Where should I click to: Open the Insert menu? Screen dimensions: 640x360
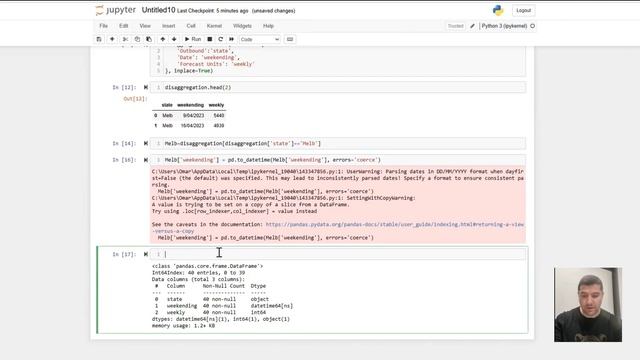point(169,26)
